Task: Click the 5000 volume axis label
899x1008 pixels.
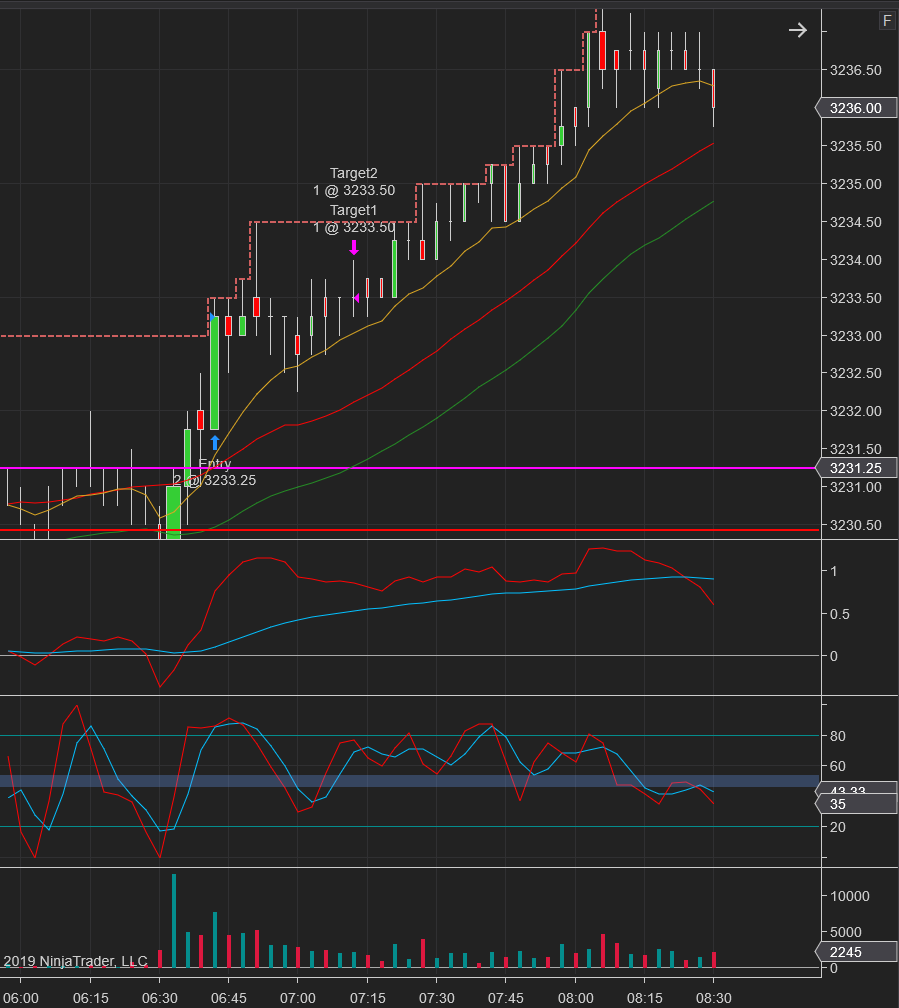Action: [x=846, y=932]
